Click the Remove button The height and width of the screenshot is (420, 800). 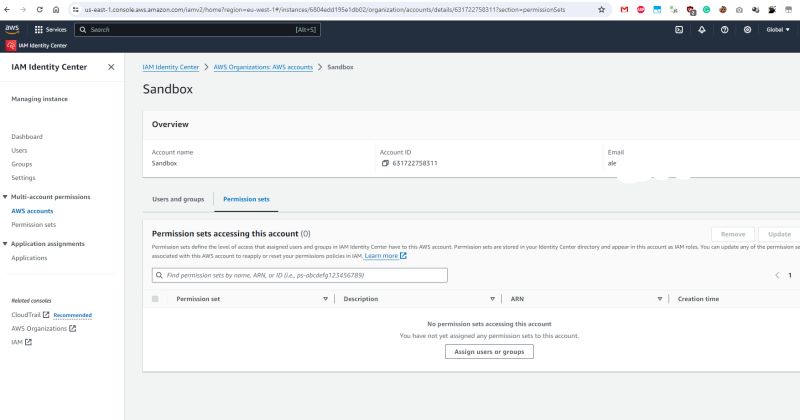(733, 234)
